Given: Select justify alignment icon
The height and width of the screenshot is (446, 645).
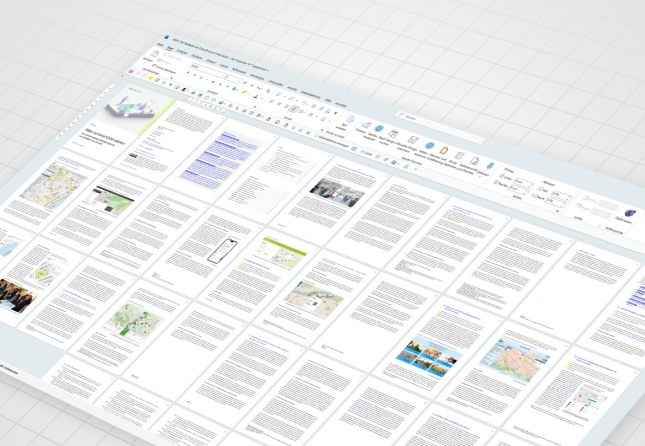Looking at the screenshot, I should click(x=294, y=109).
